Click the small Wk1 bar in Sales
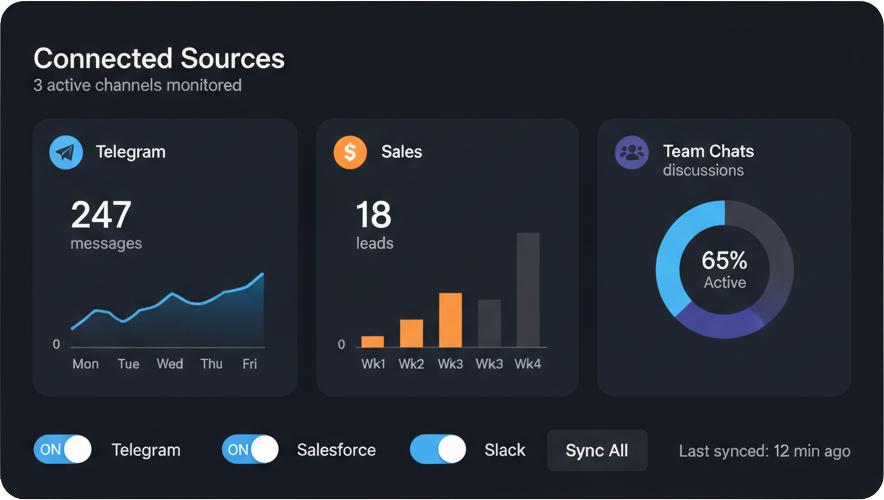The height and width of the screenshot is (500, 884). (372, 341)
